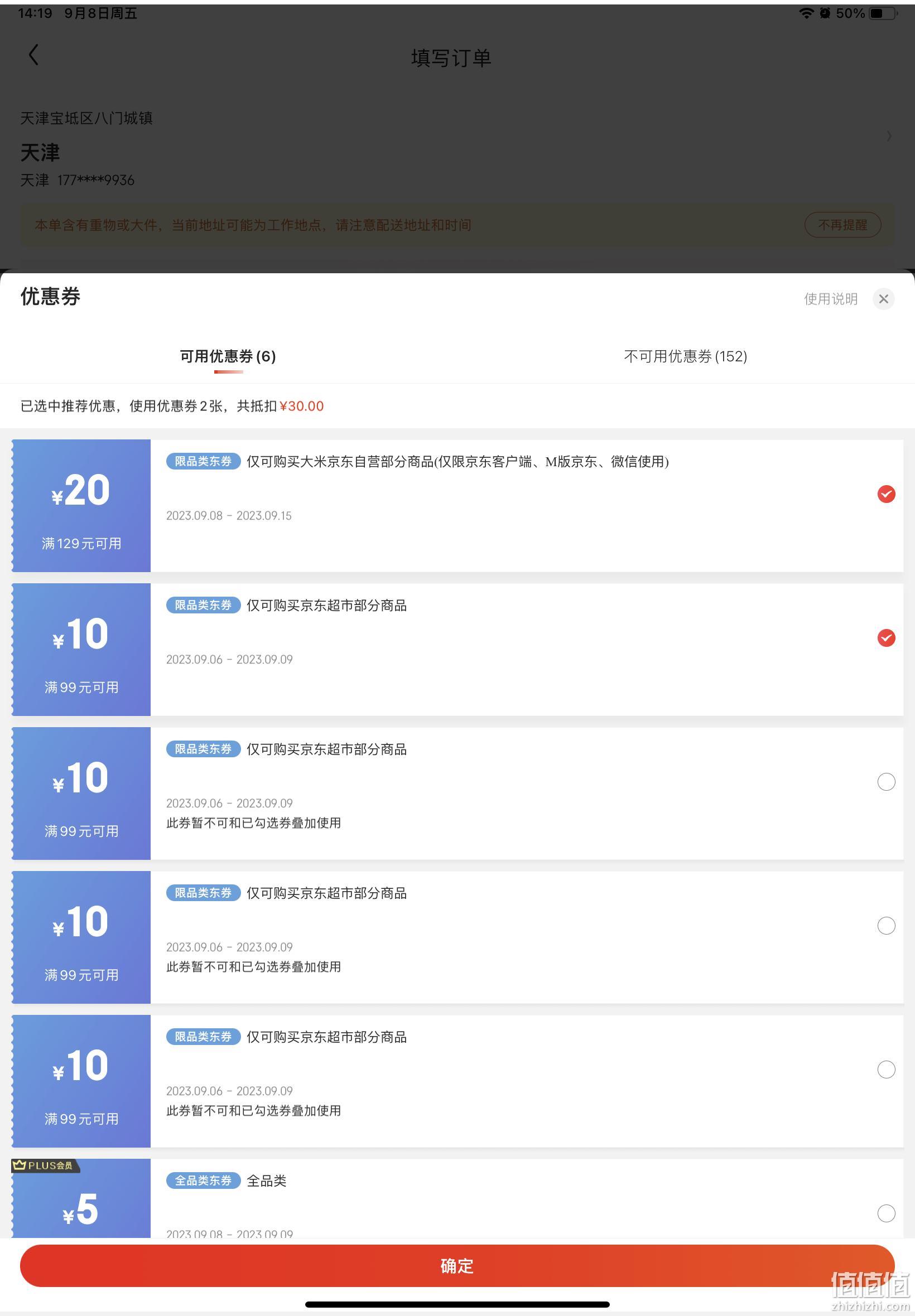Viewport: 915px width, 1316px height.
Task: Select the ¥5 全品类 PLUS coupon radio
Action: point(887,1213)
